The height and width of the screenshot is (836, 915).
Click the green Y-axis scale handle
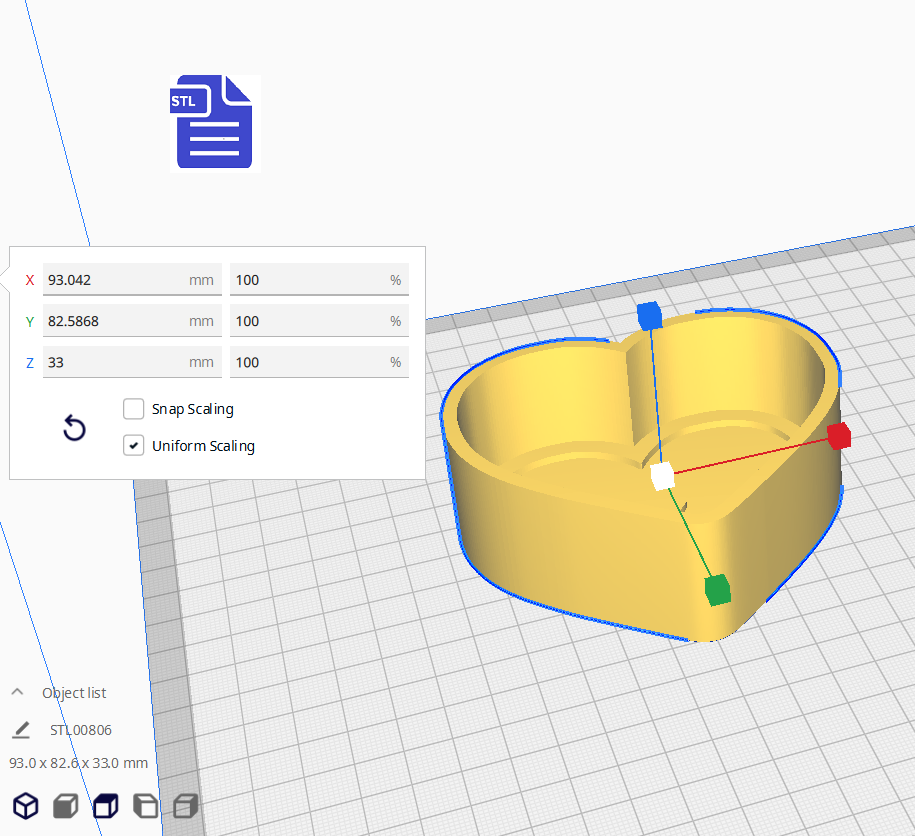(717, 589)
